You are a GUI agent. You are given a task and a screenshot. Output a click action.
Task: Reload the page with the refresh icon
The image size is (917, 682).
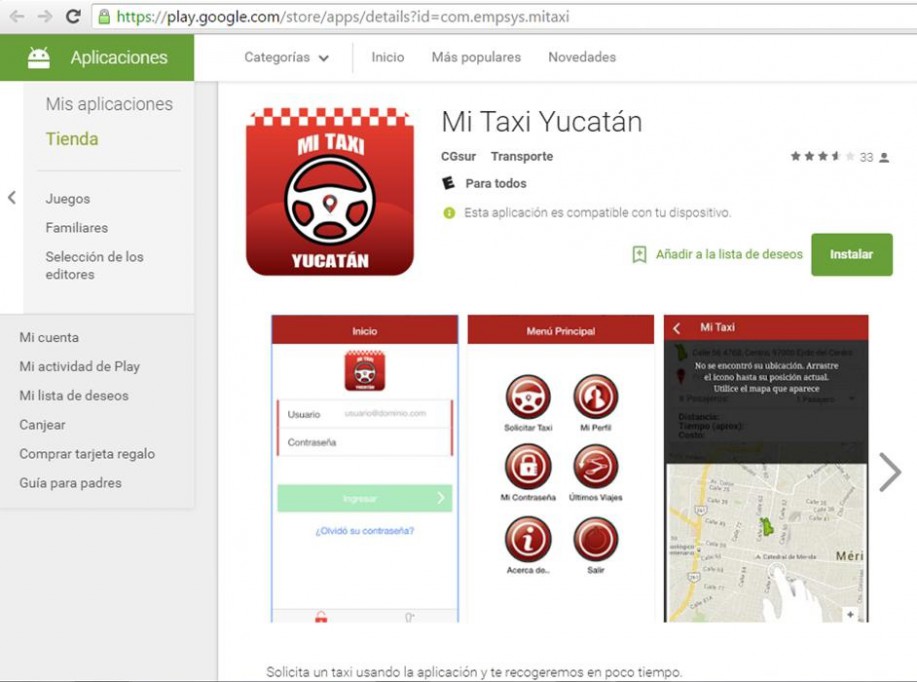(x=73, y=16)
